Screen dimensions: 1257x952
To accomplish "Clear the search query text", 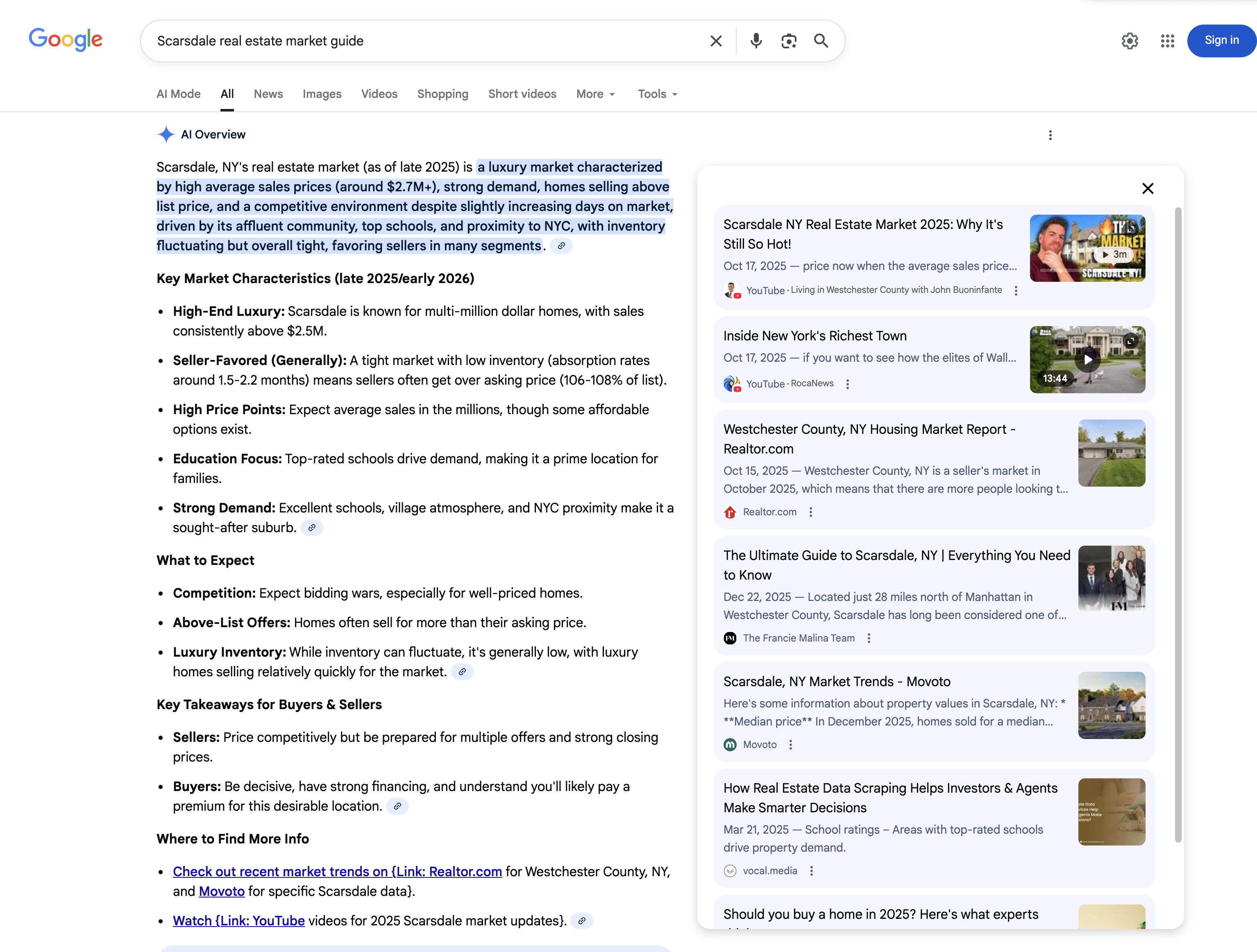I will point(716,41).
